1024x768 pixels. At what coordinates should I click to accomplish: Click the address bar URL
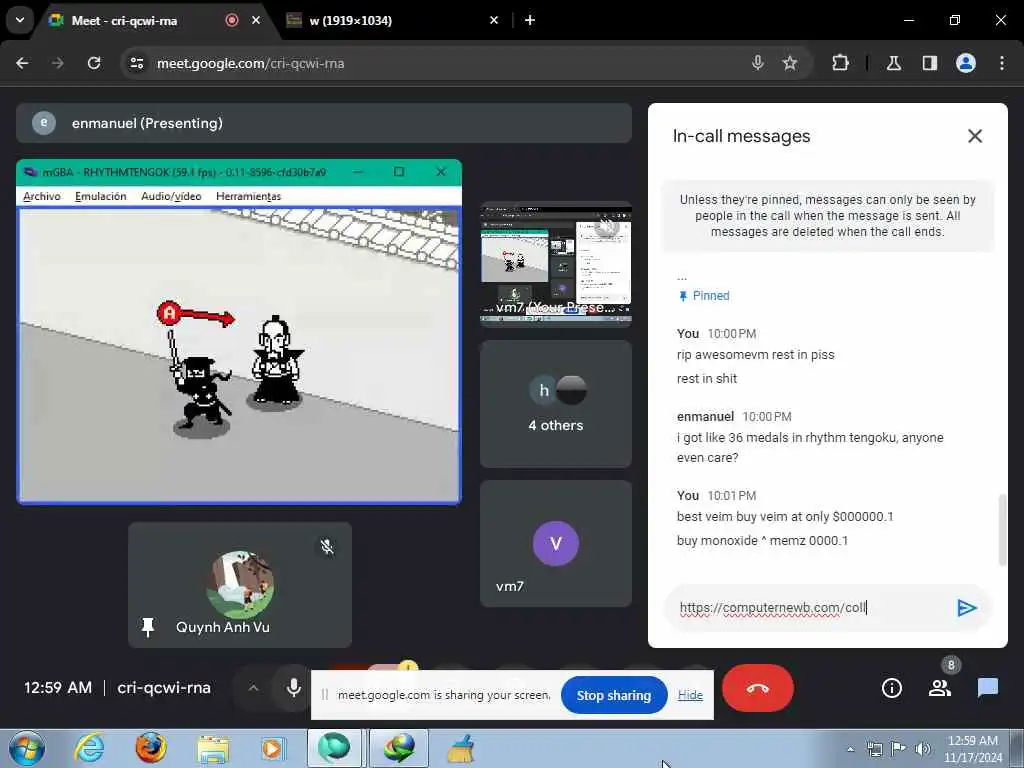tap(250, 63)
